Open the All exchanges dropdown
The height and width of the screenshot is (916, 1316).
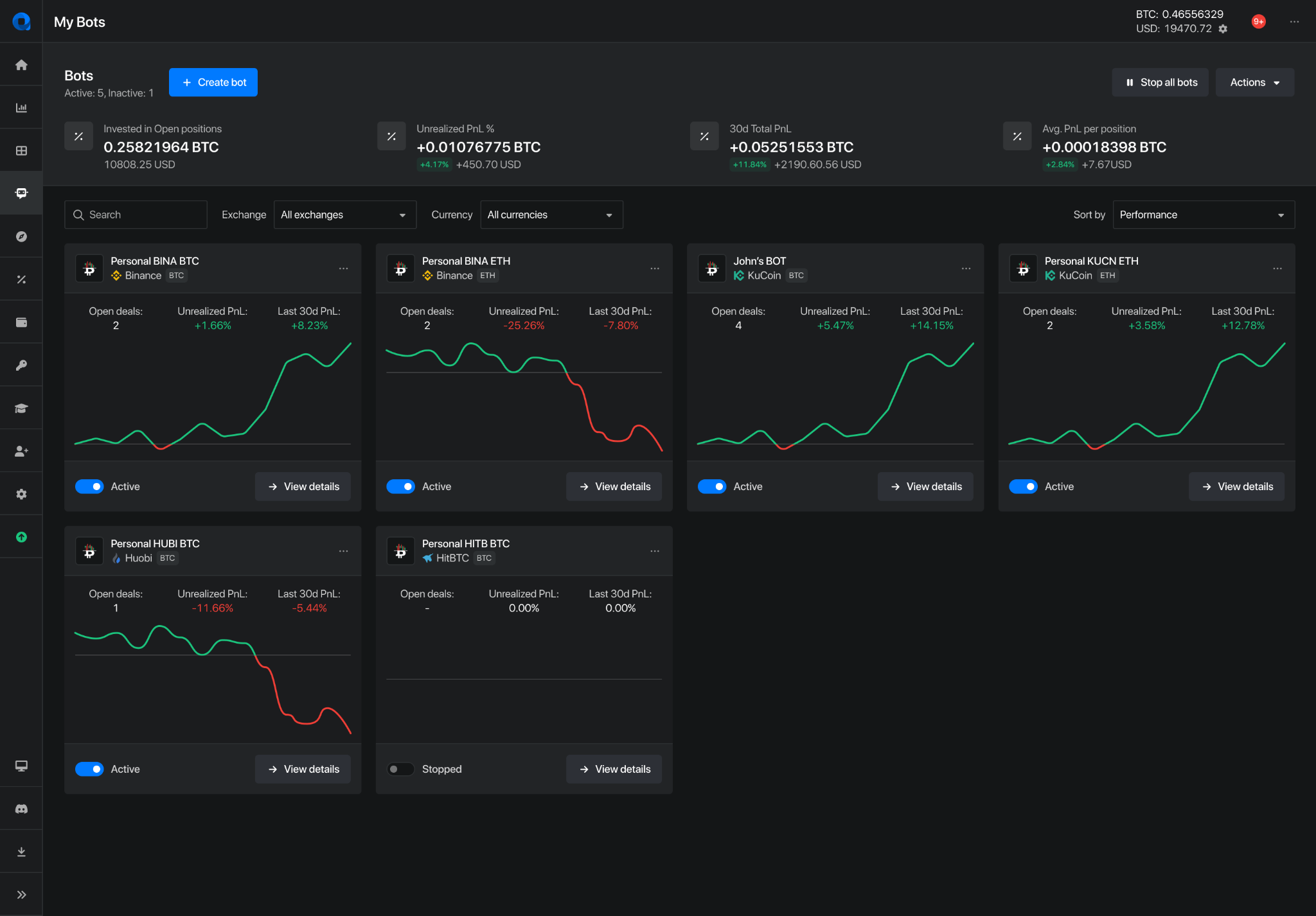tap(344, 215)
